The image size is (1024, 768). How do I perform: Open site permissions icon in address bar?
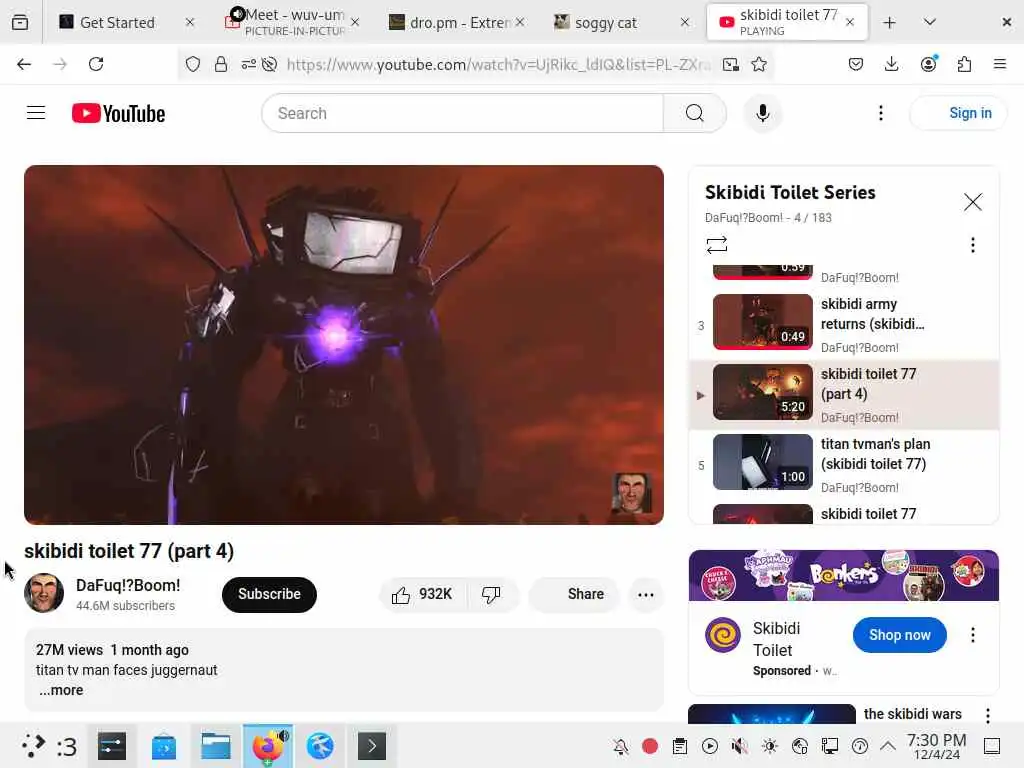tap(248, 64)
